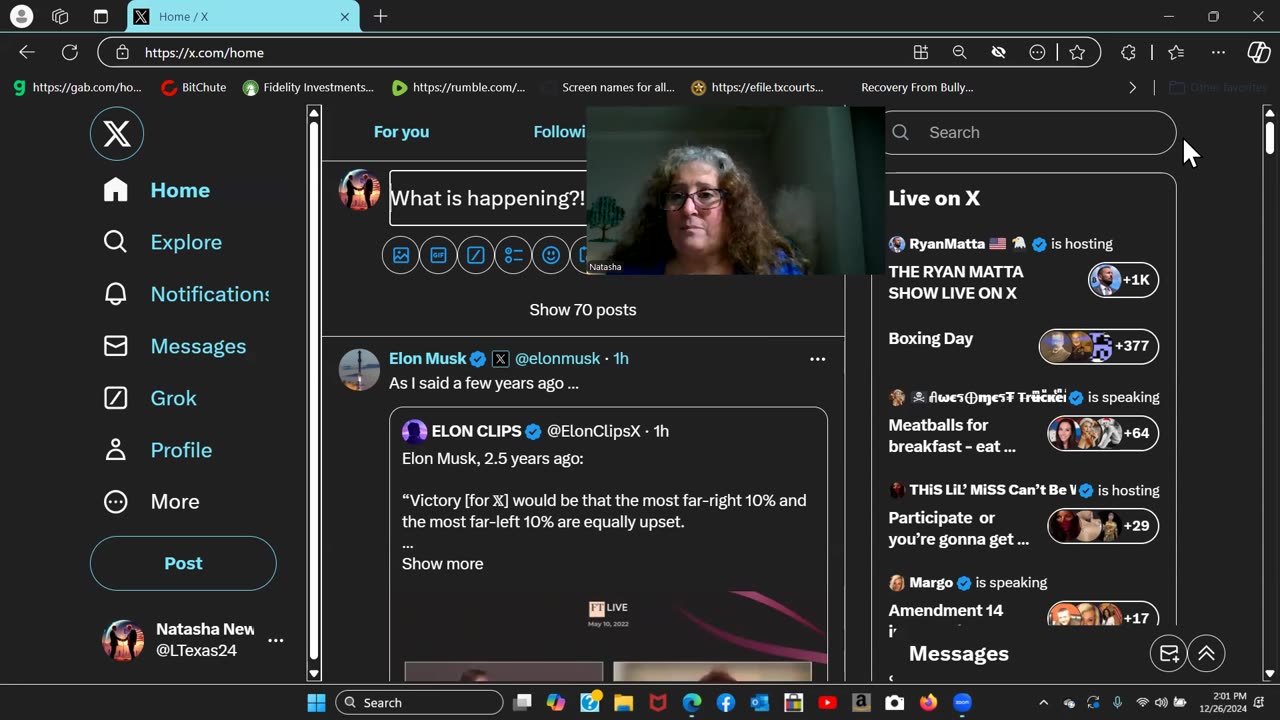Open Notifications in the sidebar
Viewport: 1280px width, 720px height.
(x=186, y=294)
